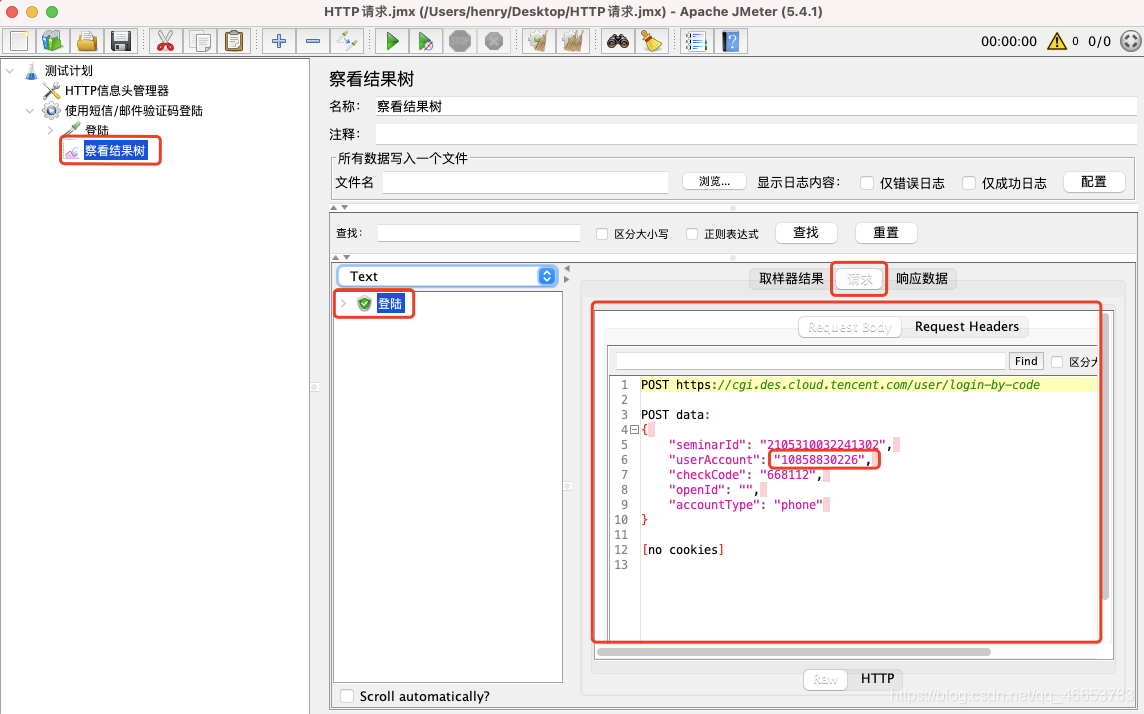The width and height of the screenshot is (1144, 714).
Task: Switch to 请求 tab
Action: 859,279
